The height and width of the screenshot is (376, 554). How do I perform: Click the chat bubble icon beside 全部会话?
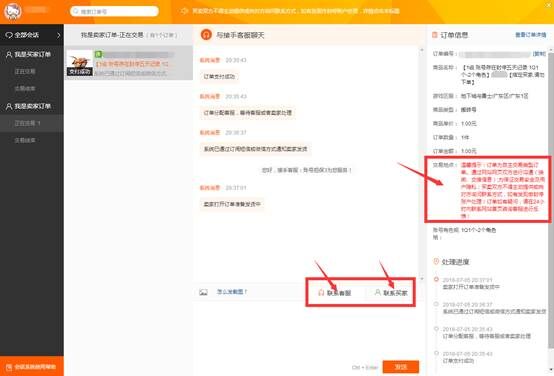pos(9,35)
